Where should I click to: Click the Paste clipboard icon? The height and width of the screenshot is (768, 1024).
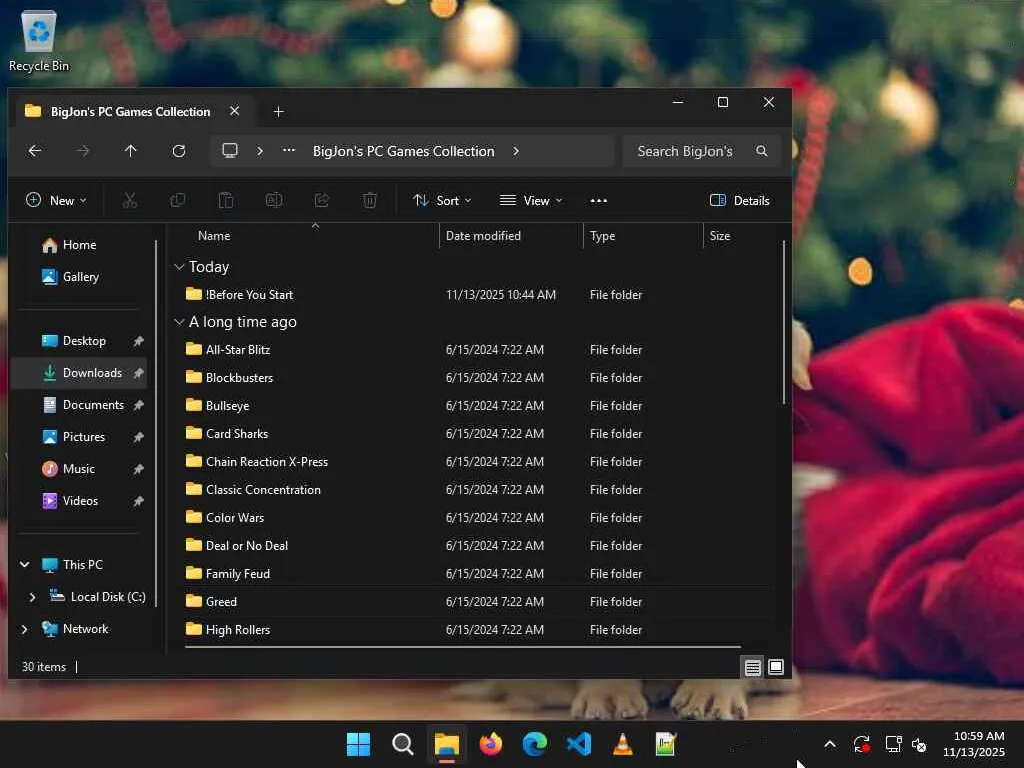click(x=226, y=200)
